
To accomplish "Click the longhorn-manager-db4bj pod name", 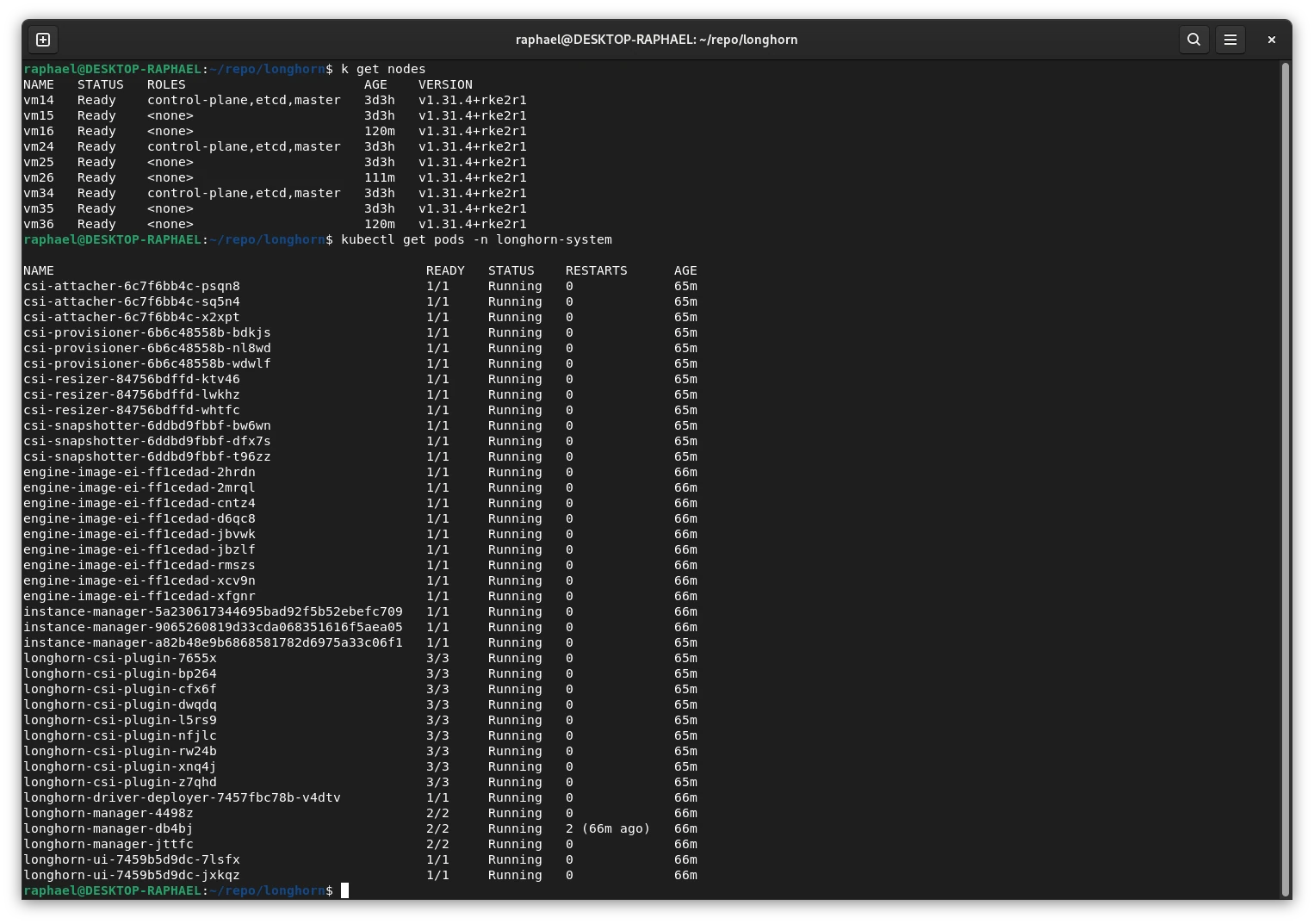I will (108, 828).
